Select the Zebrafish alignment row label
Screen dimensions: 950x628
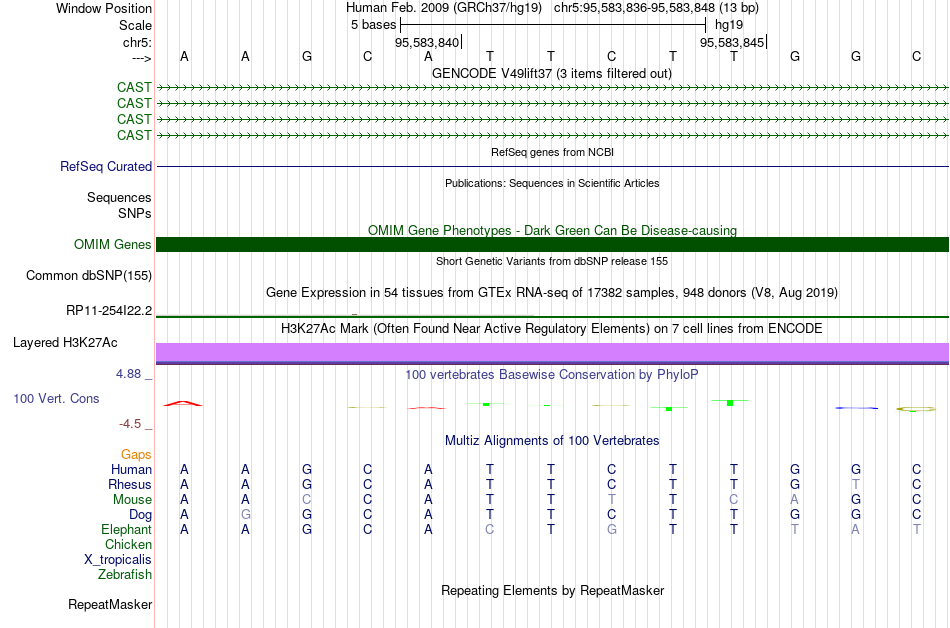tap(125, 574)
